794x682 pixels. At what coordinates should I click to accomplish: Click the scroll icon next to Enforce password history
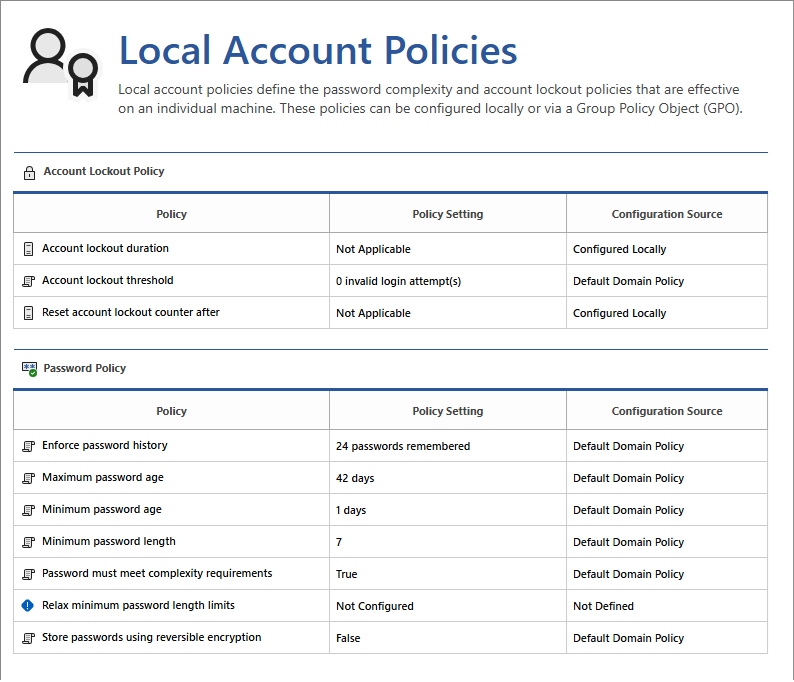[28, 446]
